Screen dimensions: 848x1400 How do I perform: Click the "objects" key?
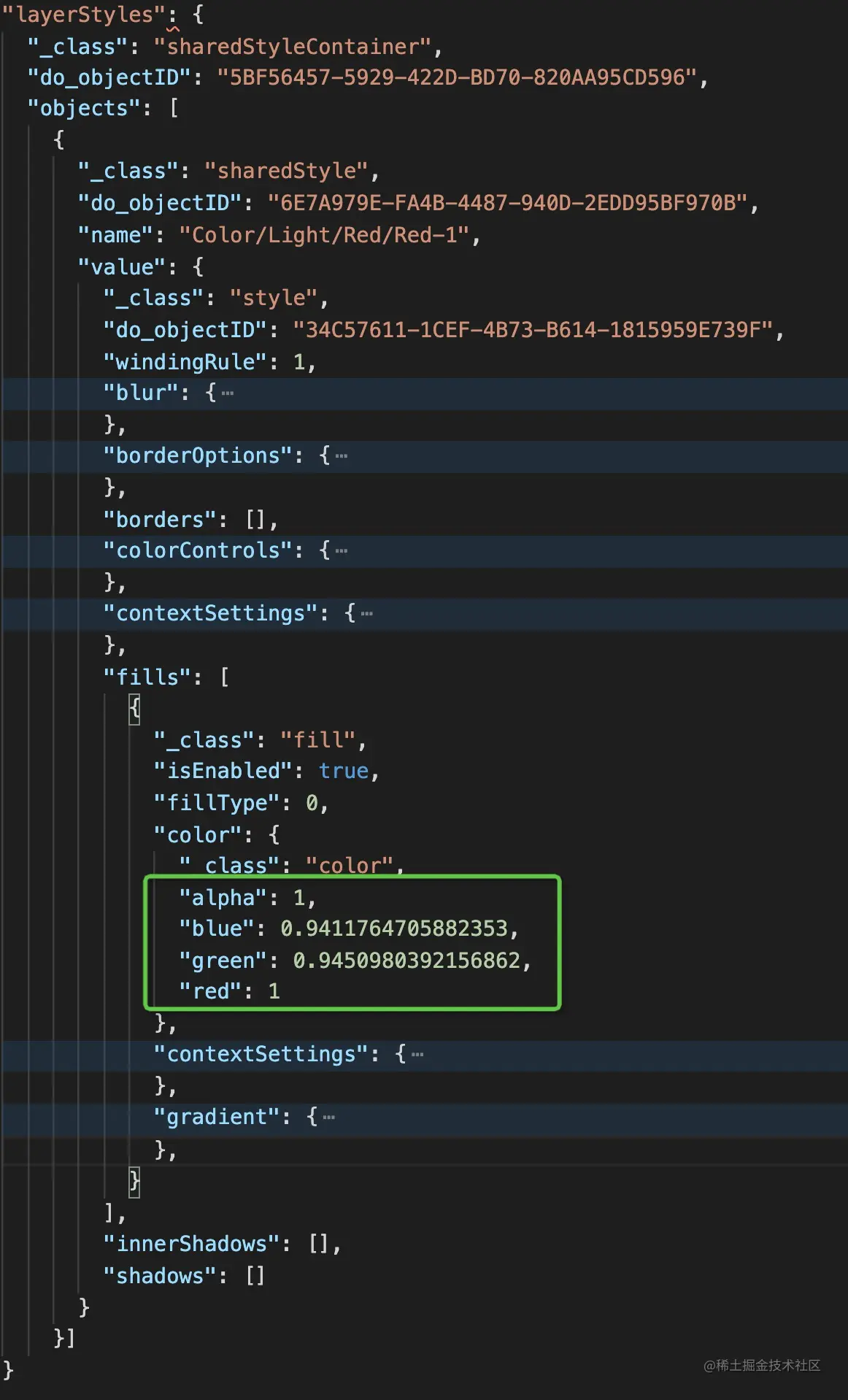pyautogui.click(x=84, y=108)
